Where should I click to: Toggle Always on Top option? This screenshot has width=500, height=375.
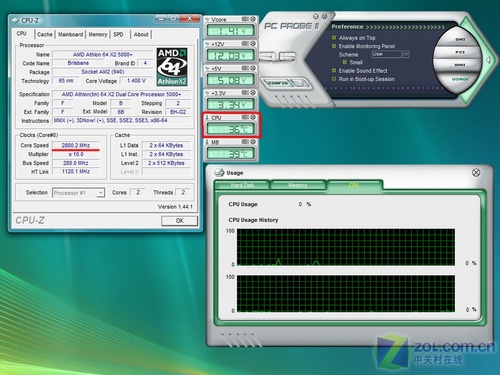(x=334, y=37)
